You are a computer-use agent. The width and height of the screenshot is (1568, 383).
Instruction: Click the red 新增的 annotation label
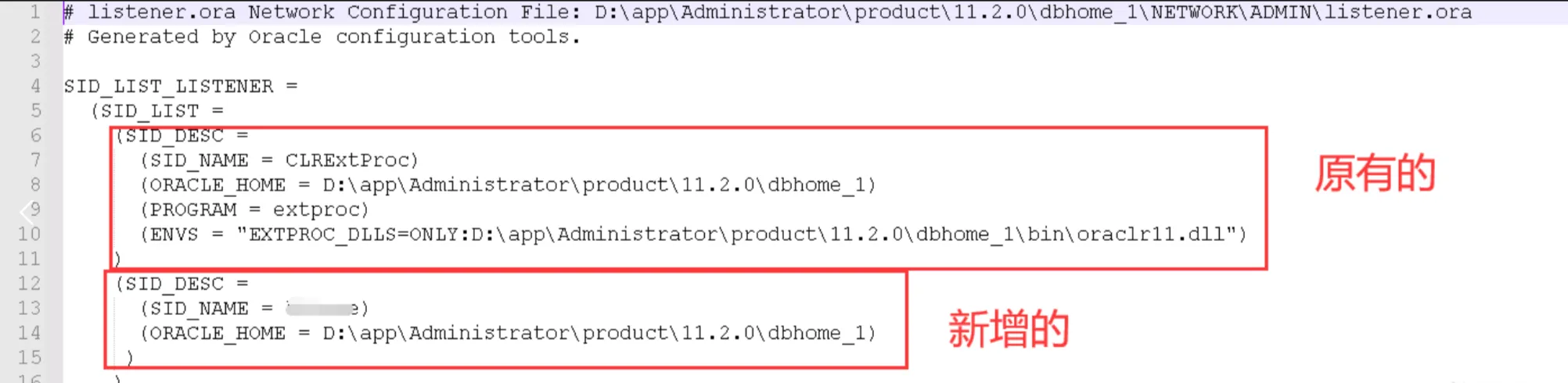(x=1009, y=329)
